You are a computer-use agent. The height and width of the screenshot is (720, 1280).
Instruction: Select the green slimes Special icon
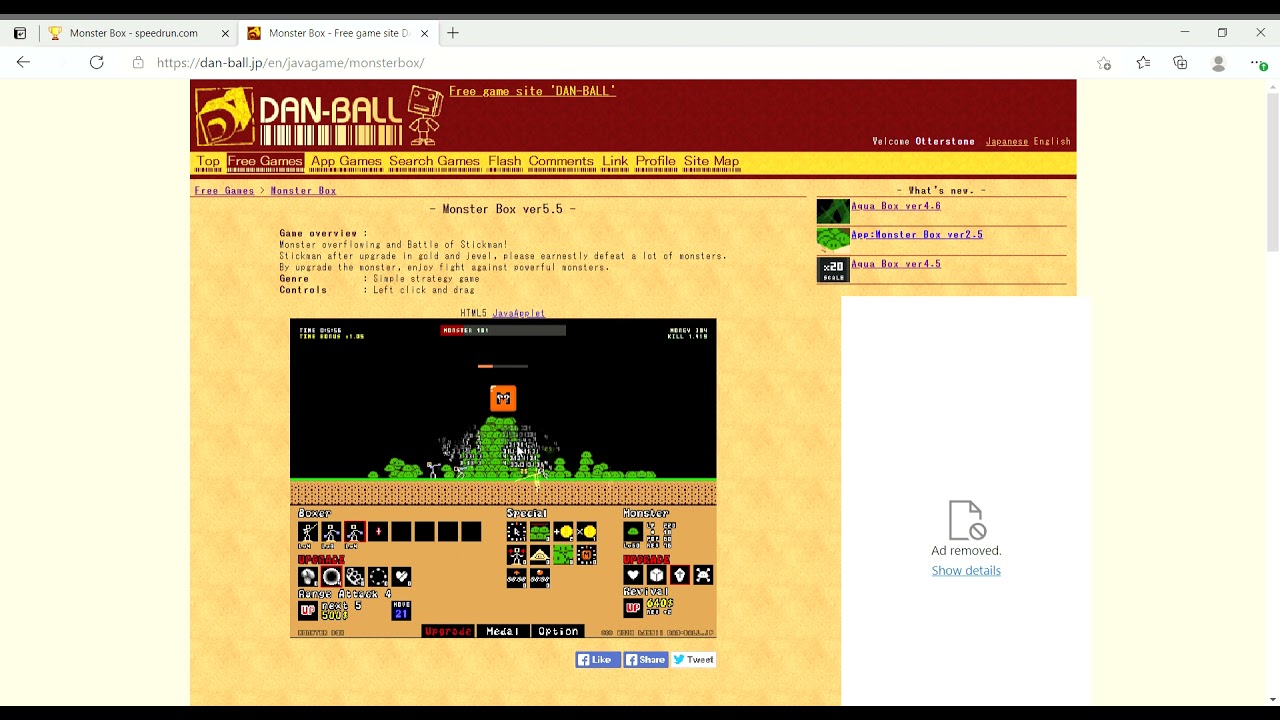(x=540, y=531)
